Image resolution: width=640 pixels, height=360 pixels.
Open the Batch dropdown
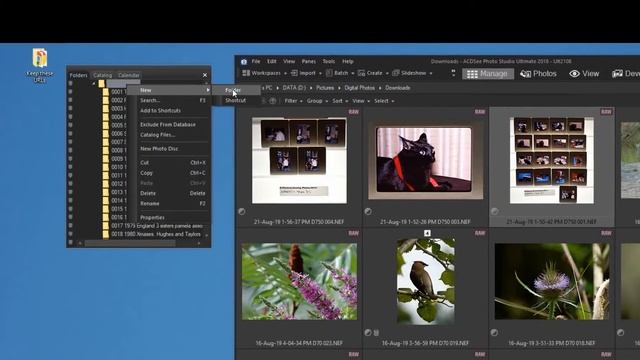[340, 73]
